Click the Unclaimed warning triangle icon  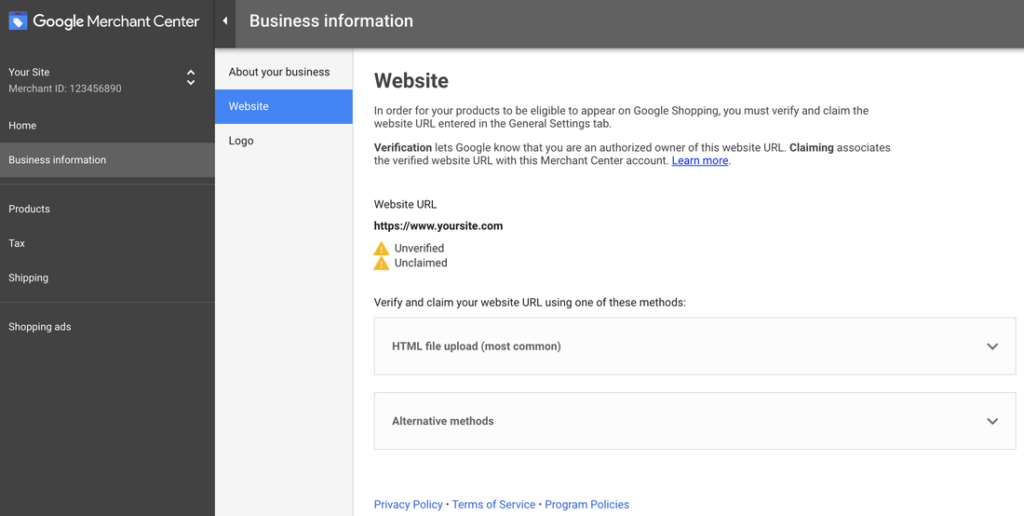click(381, 263)
